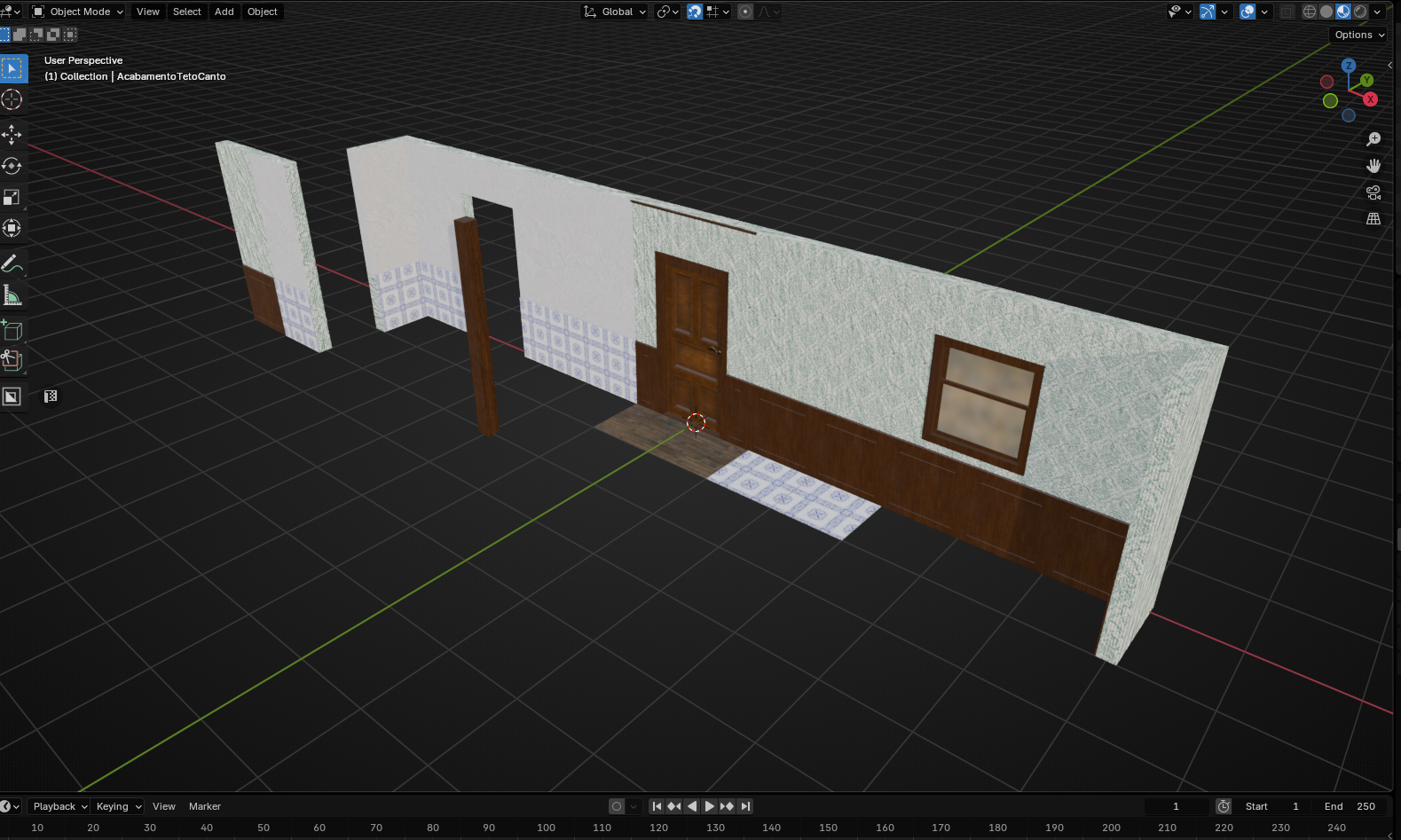Set selection mode to Extend
The width and height of the screenshot is (1401, 840).
click(20, 35)
